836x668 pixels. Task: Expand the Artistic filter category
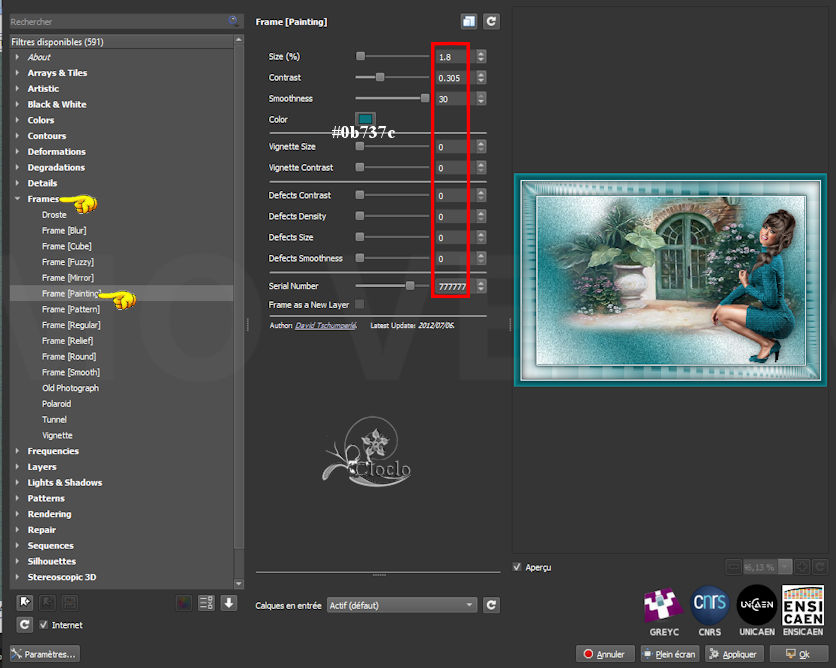tap(43, 89)
